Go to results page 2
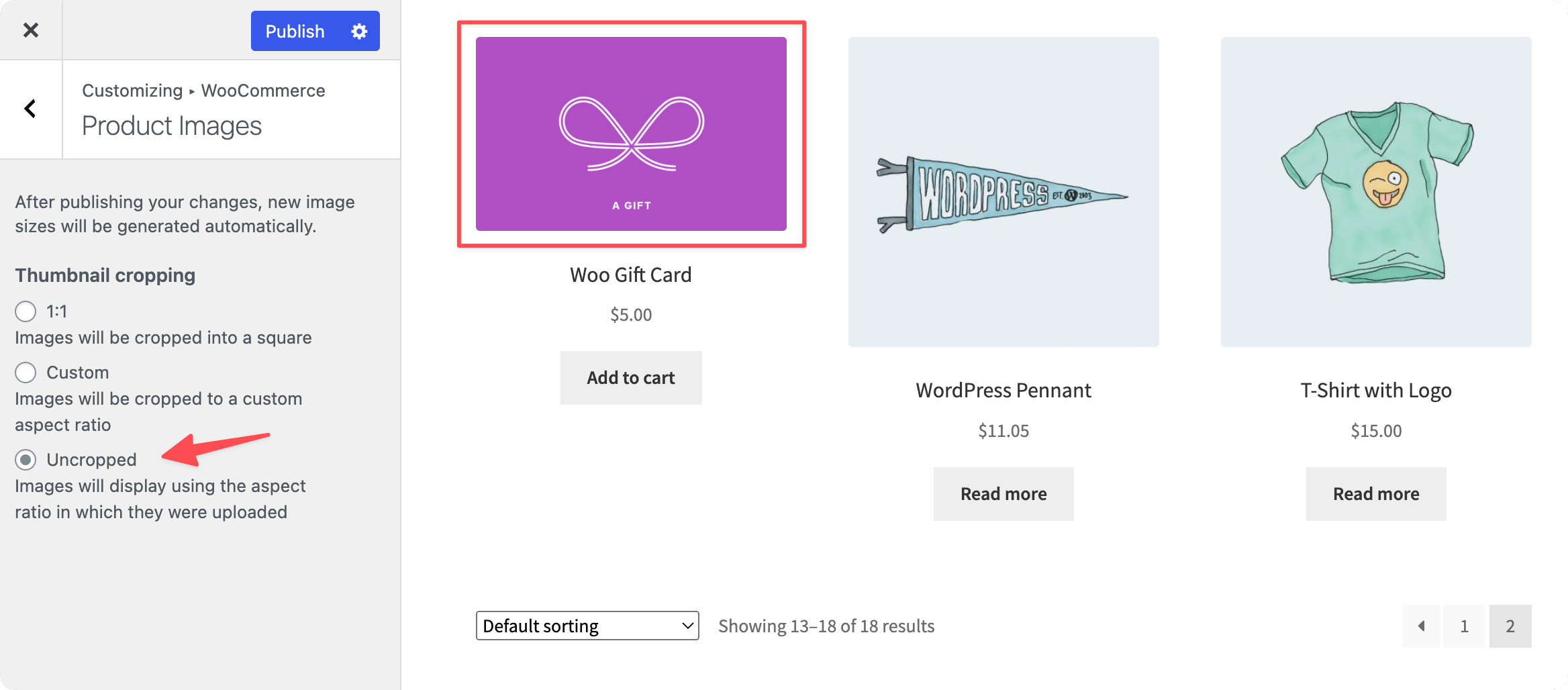The image size is (1568, 690). 1511,626
